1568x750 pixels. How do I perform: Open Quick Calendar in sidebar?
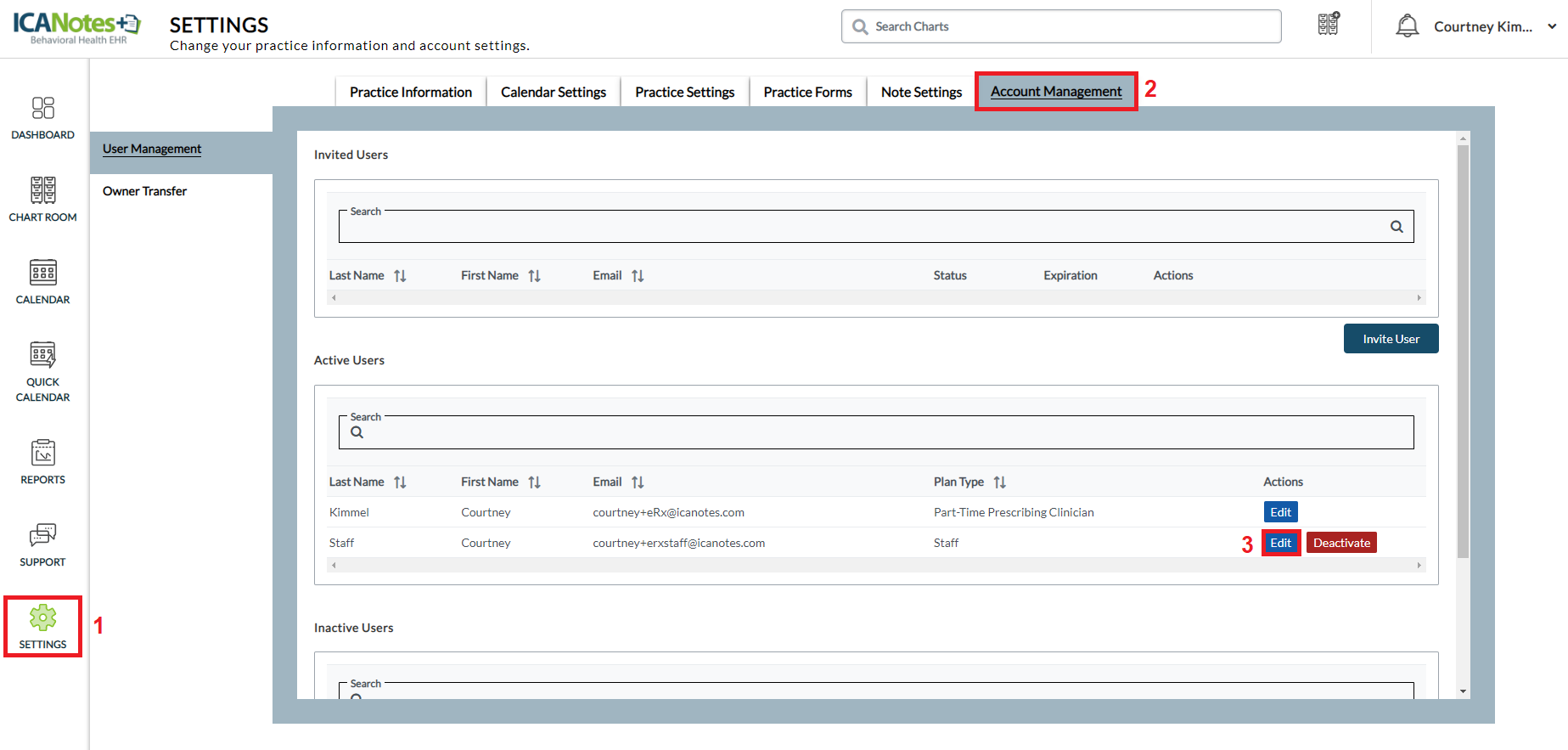(42, 371)
